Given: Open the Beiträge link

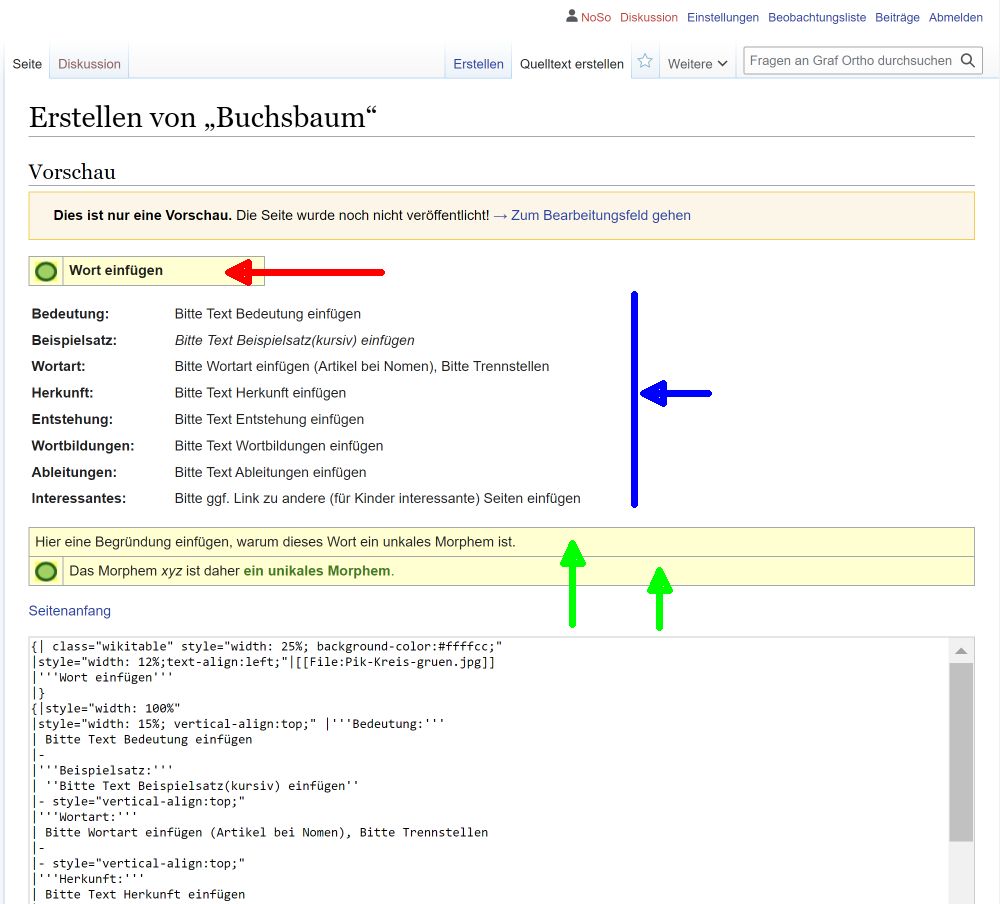Looking at the screenshot, I should [x=897, y=17].
